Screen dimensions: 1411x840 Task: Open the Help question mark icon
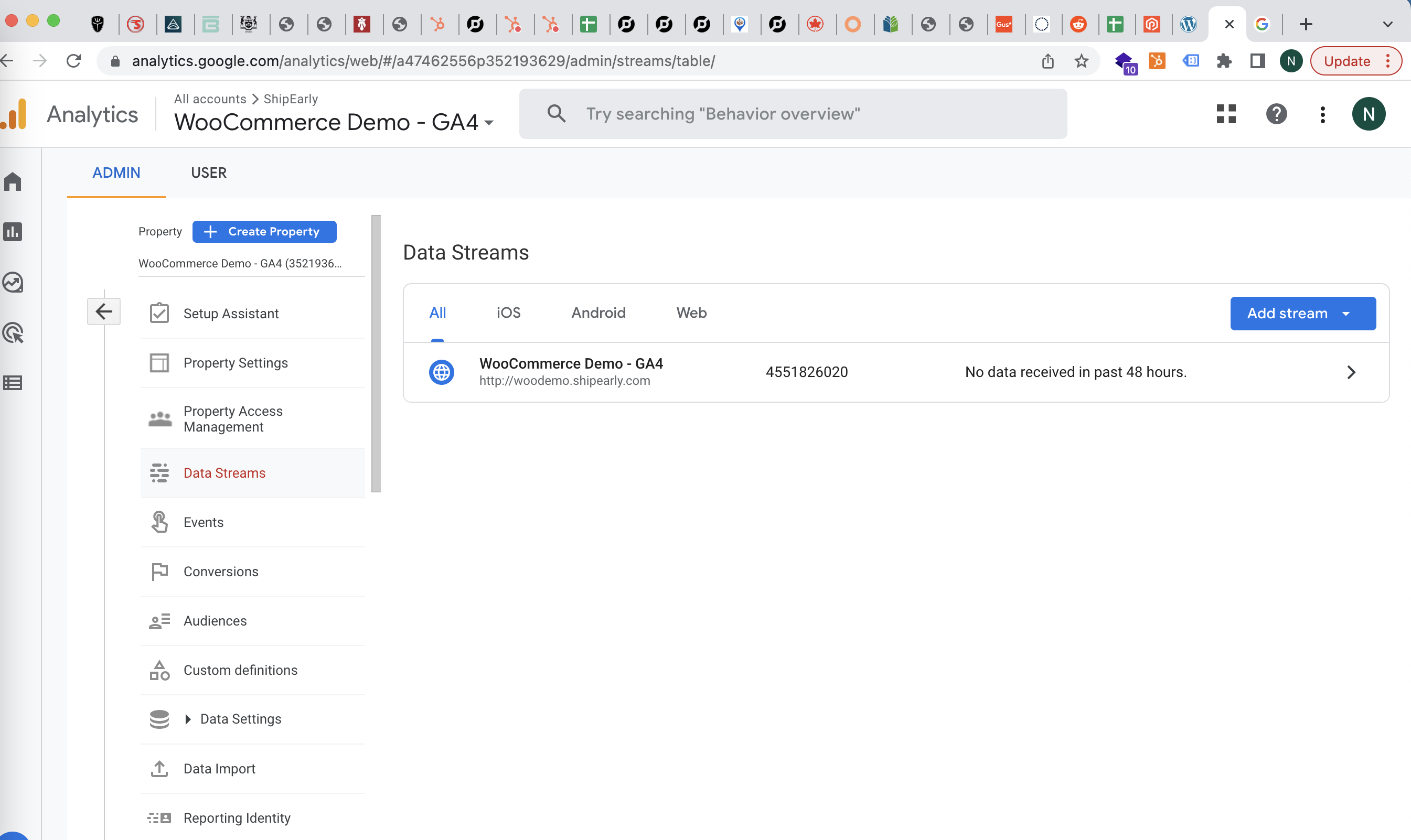click(1276, 114)
